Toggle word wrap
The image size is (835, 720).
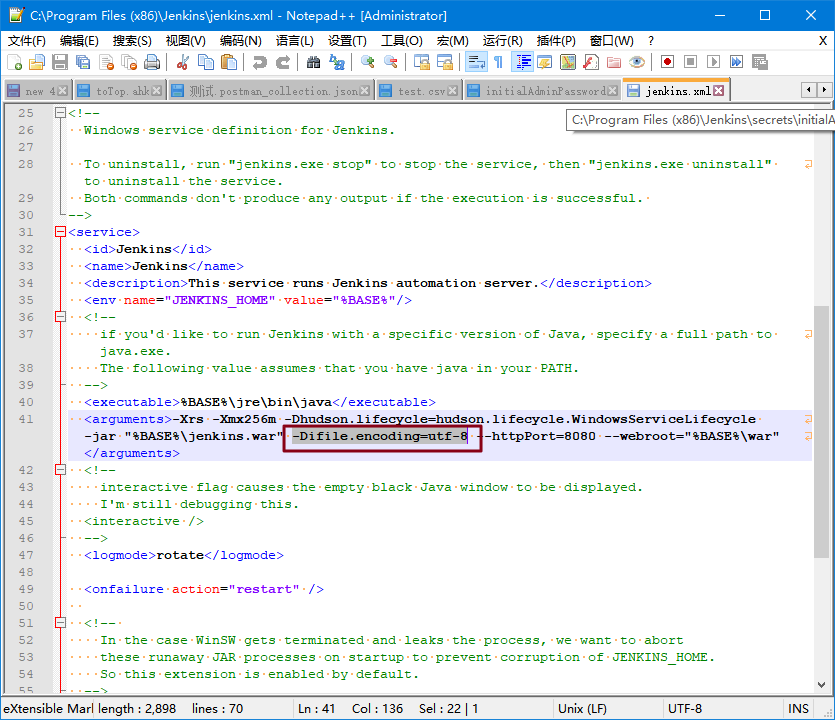[476, 62]
